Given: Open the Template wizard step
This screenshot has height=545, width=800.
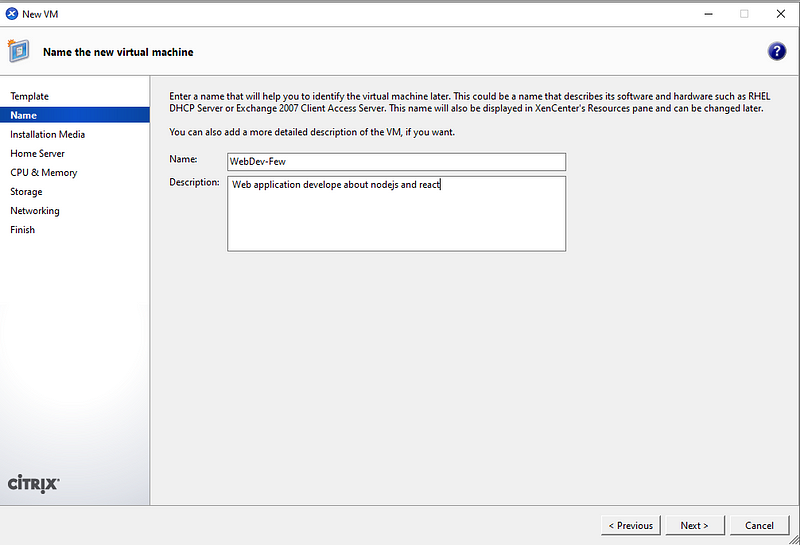Looking at the screenshot, I should point(29,96).
